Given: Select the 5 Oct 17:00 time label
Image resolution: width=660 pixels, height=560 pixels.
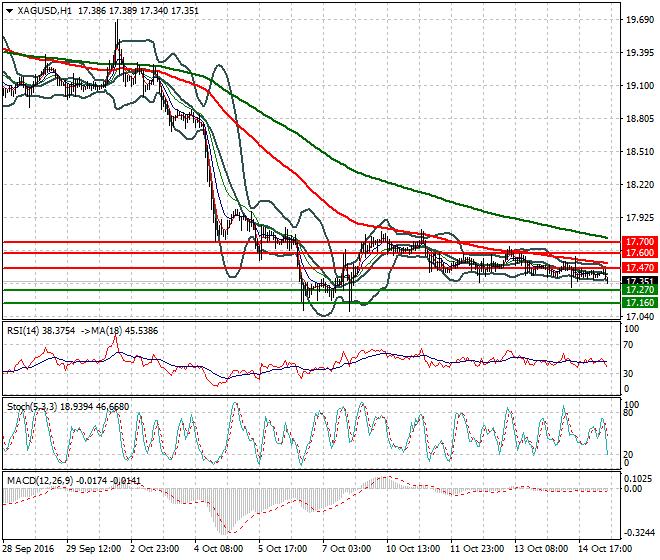Looking at the screenshot, I should tap(282, 549).
